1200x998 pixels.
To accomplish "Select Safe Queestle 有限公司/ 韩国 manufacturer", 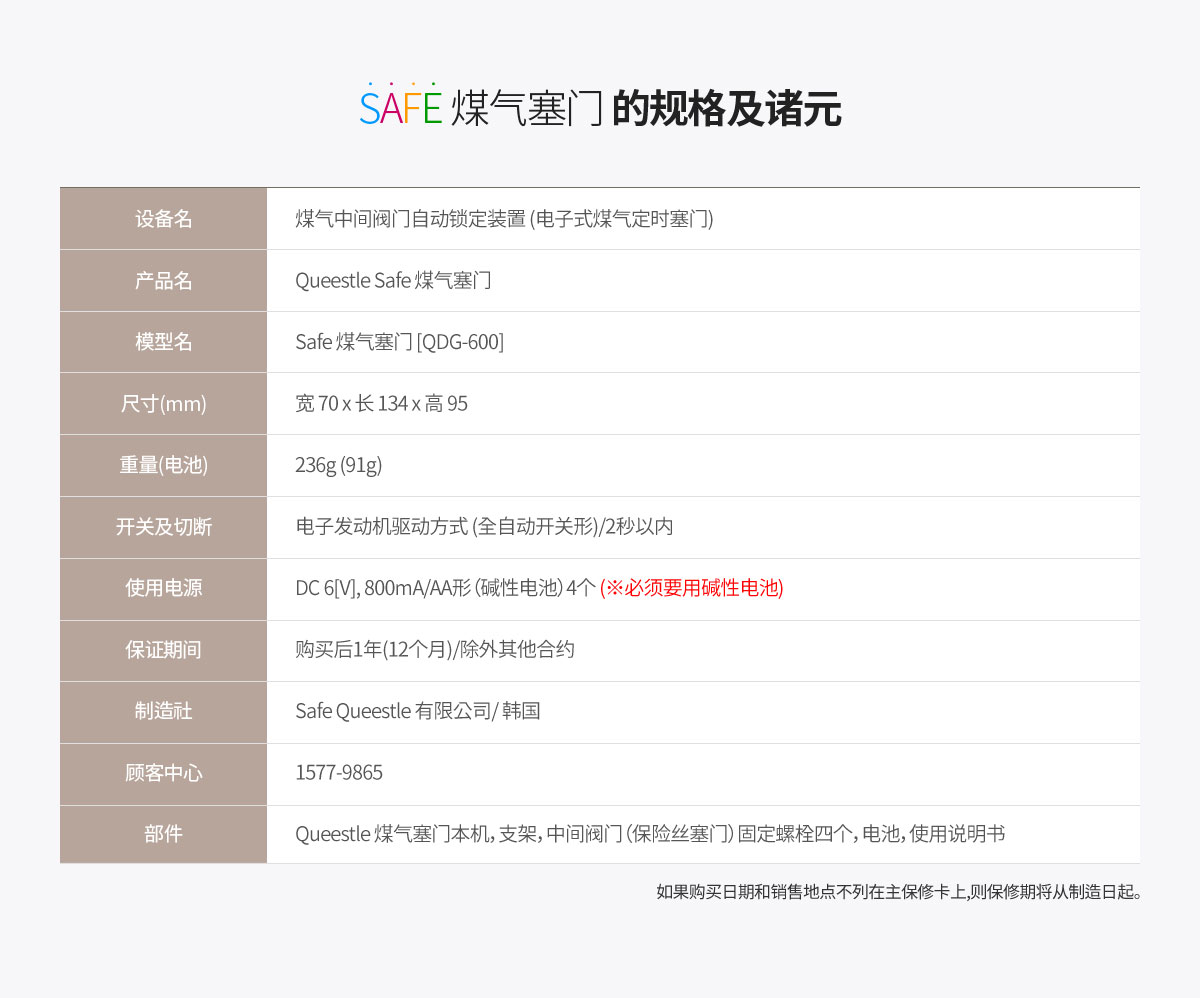I will pyautogui.click(x=418, y=712).
